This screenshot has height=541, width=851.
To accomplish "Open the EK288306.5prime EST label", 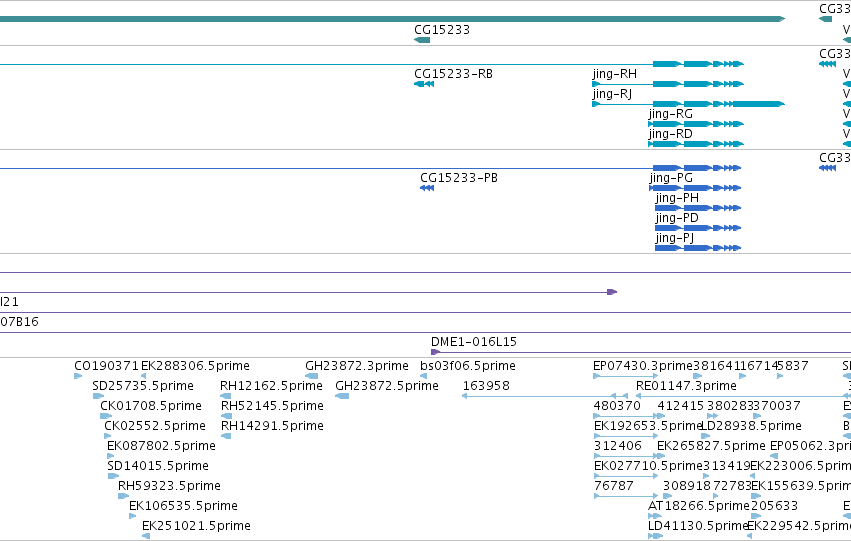I will click(195, 366).
